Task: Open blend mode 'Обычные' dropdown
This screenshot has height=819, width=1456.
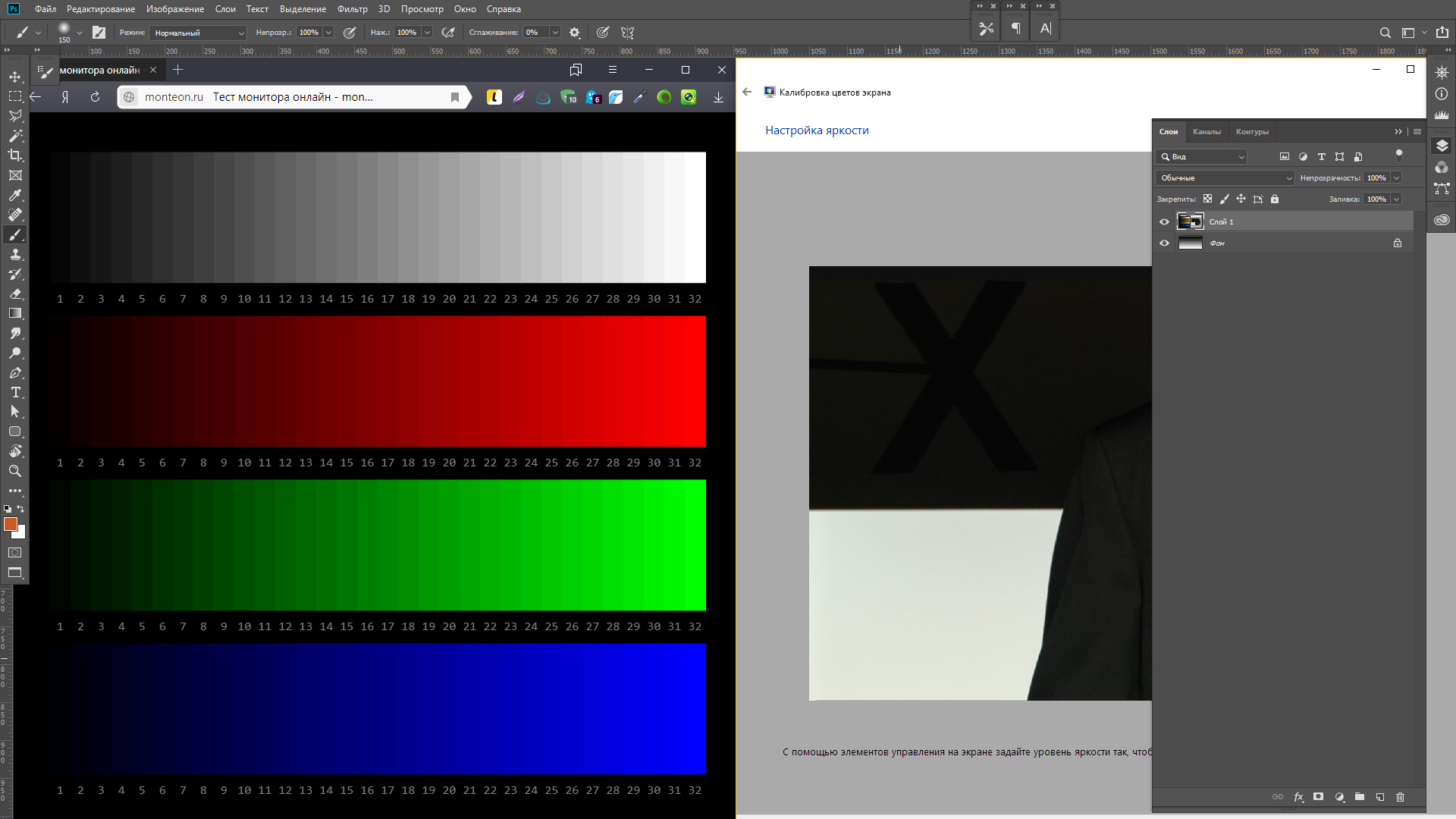Action: pyautogui.click(x=1225, y=177)
